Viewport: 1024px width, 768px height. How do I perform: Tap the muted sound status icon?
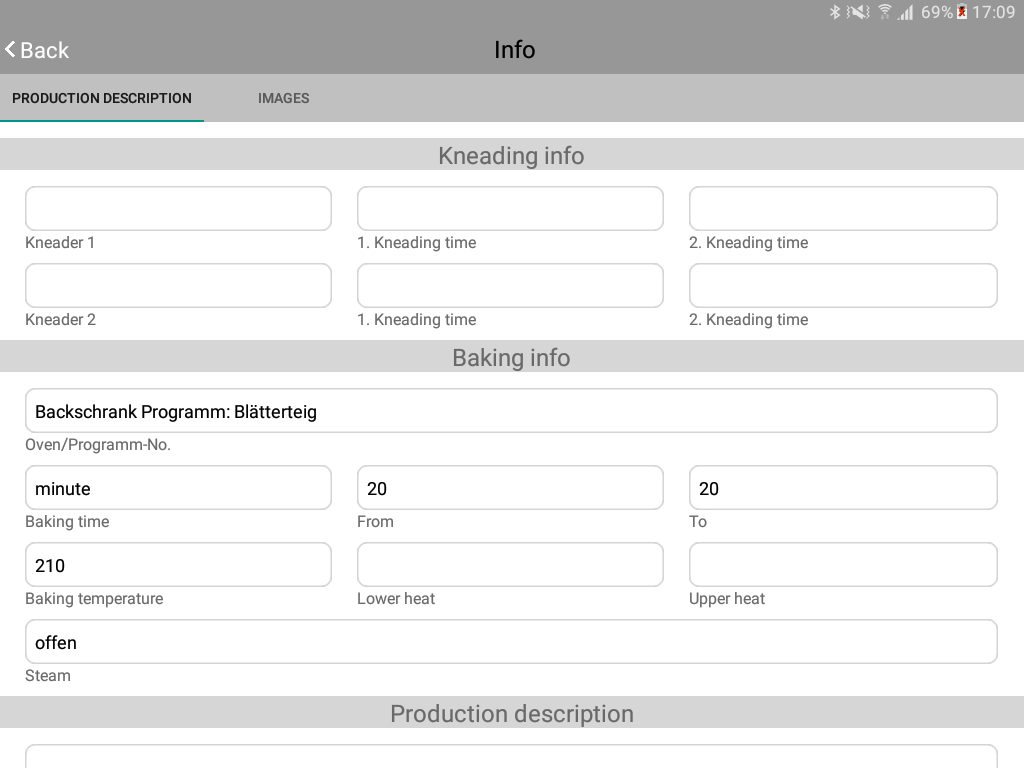[x=858, y=13]
